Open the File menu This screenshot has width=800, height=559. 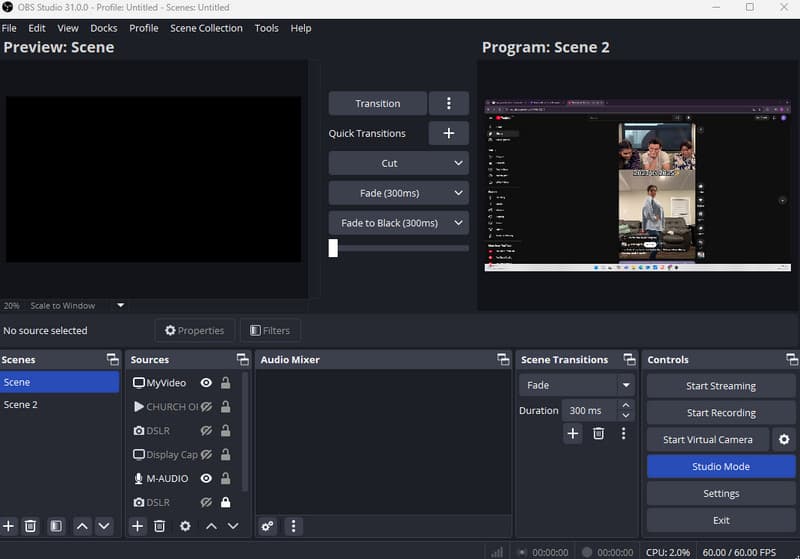coord(9,28)
